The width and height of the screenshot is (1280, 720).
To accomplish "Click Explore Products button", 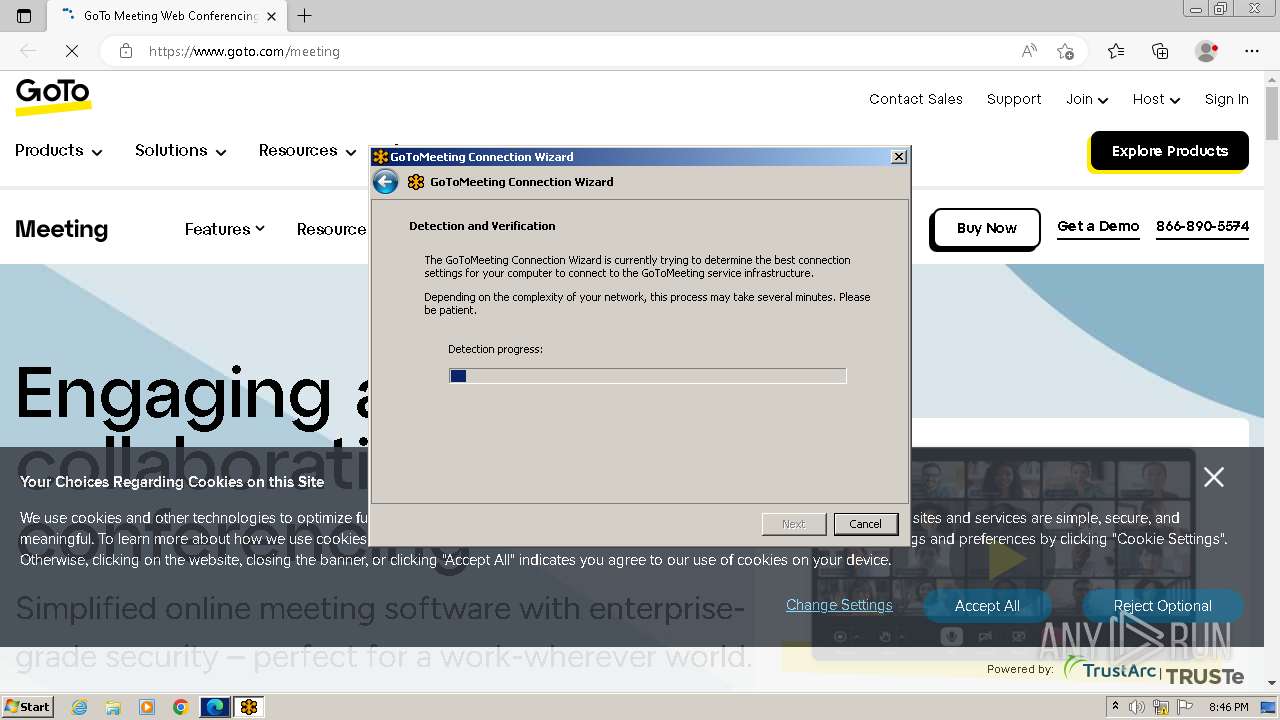I will click(1169, 151).
